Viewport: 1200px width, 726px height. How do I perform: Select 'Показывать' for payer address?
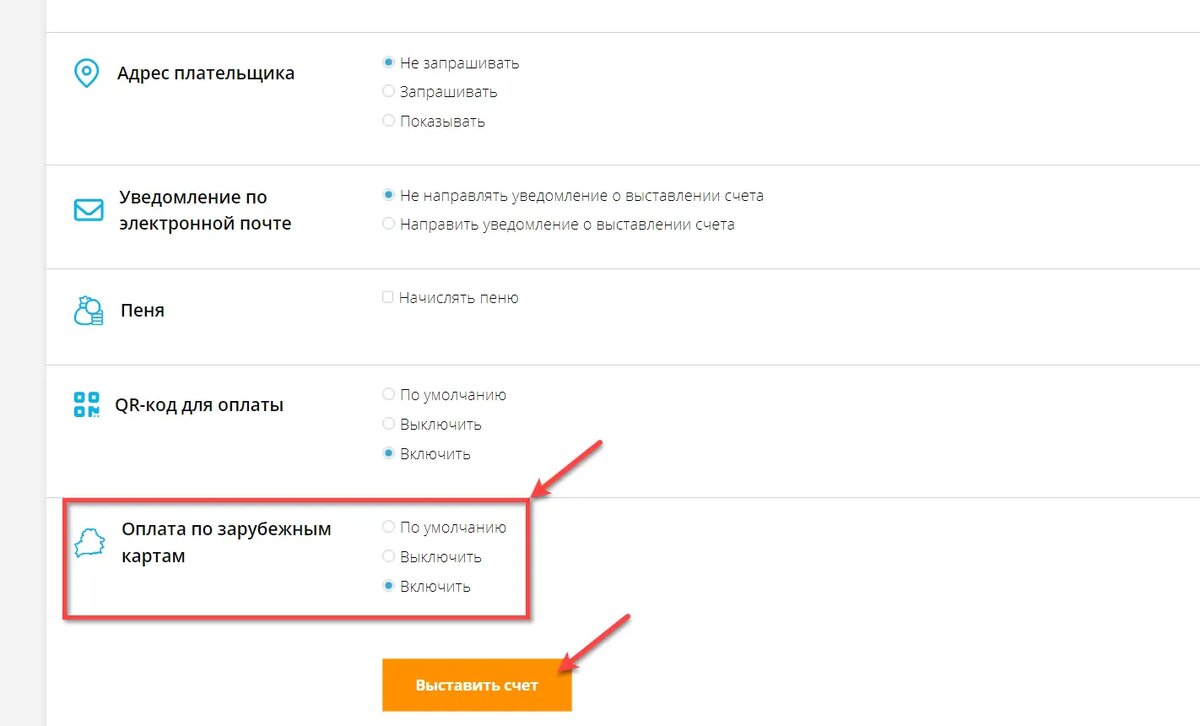(389, 121)
